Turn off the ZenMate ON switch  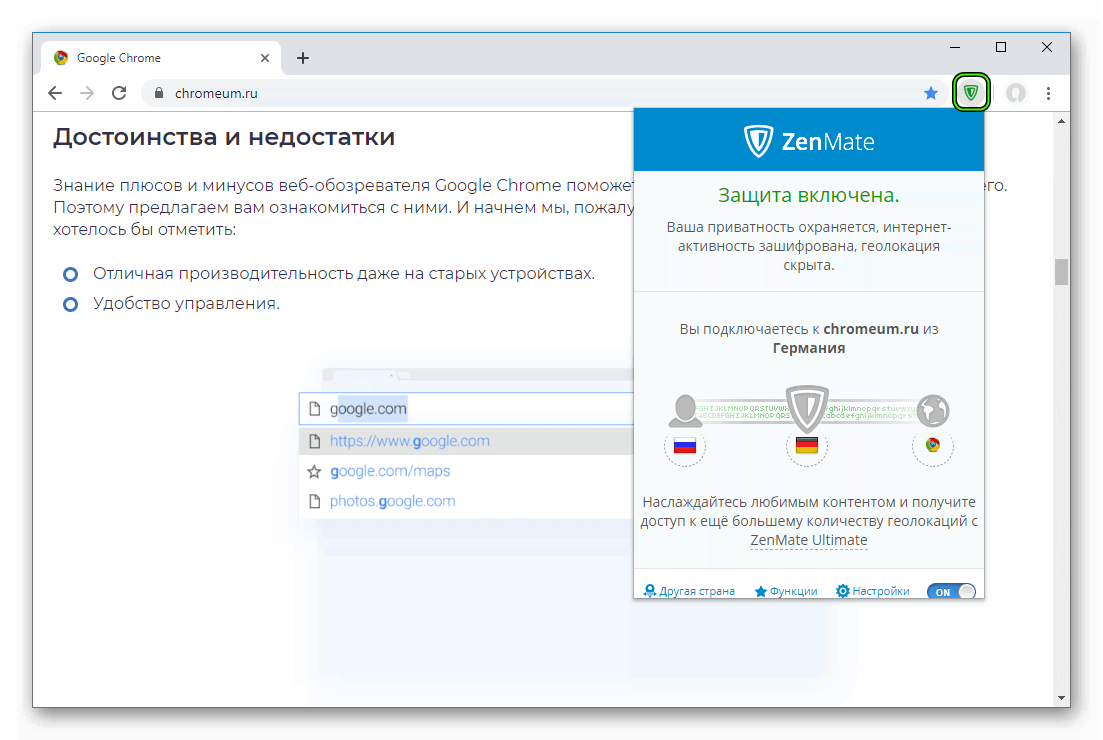pos(951,592)
